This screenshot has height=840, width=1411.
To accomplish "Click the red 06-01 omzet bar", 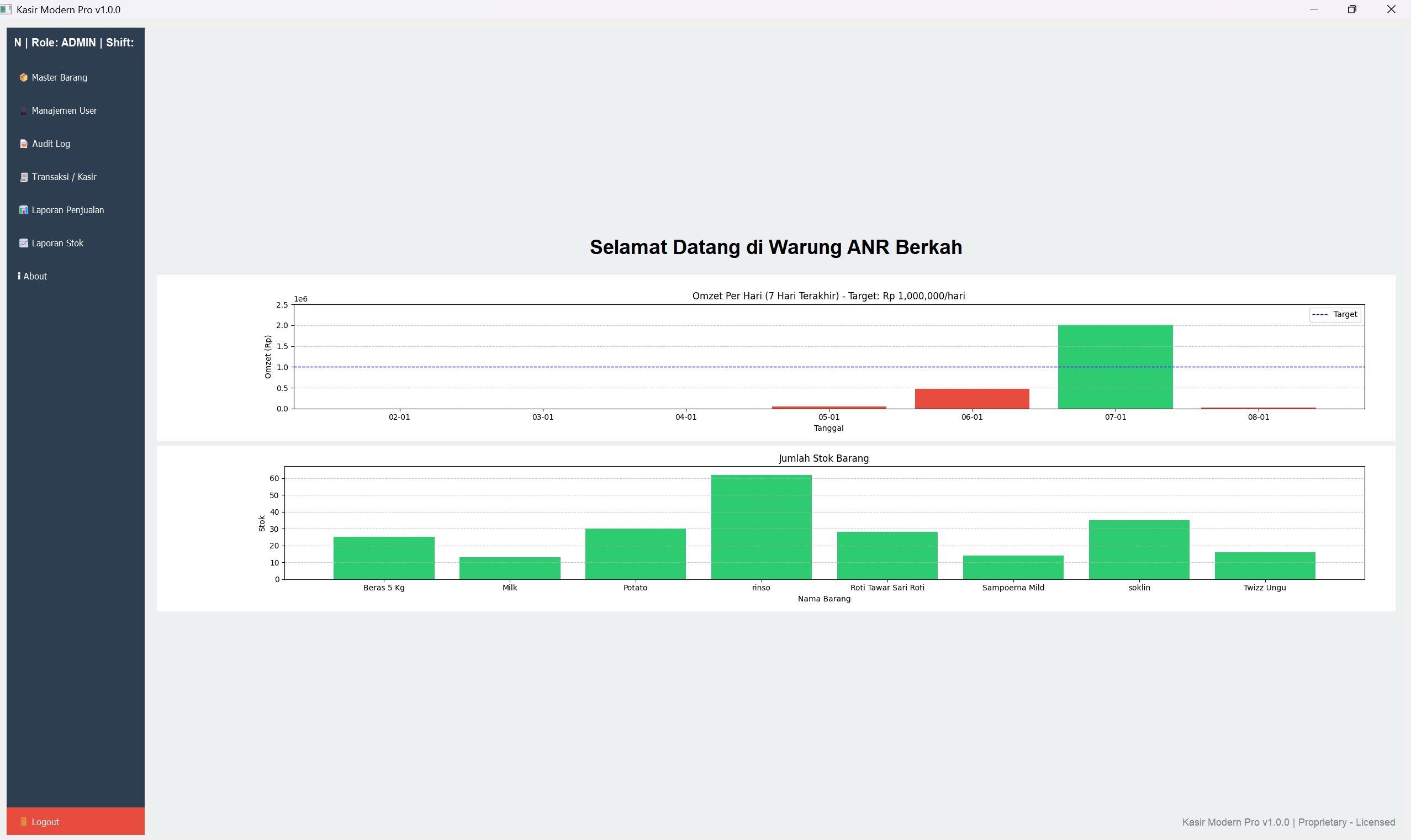I will click(972, 399).
